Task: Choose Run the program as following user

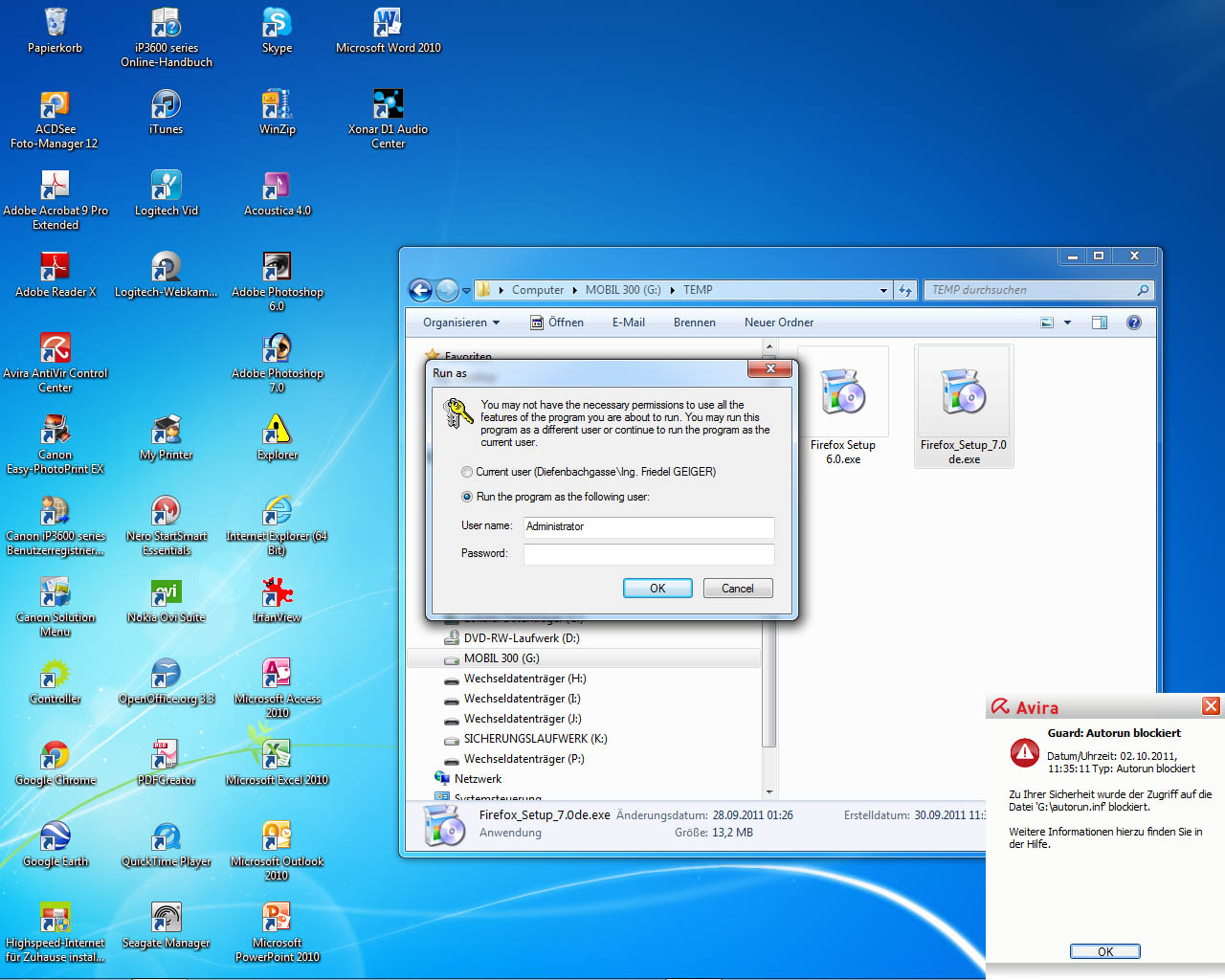Action: tap(467, 497)
